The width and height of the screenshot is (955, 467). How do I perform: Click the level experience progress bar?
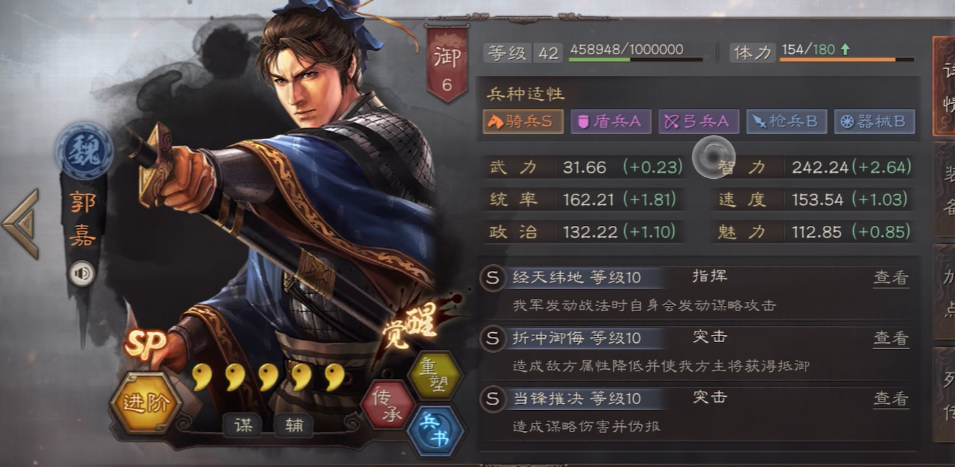(635, 59)
